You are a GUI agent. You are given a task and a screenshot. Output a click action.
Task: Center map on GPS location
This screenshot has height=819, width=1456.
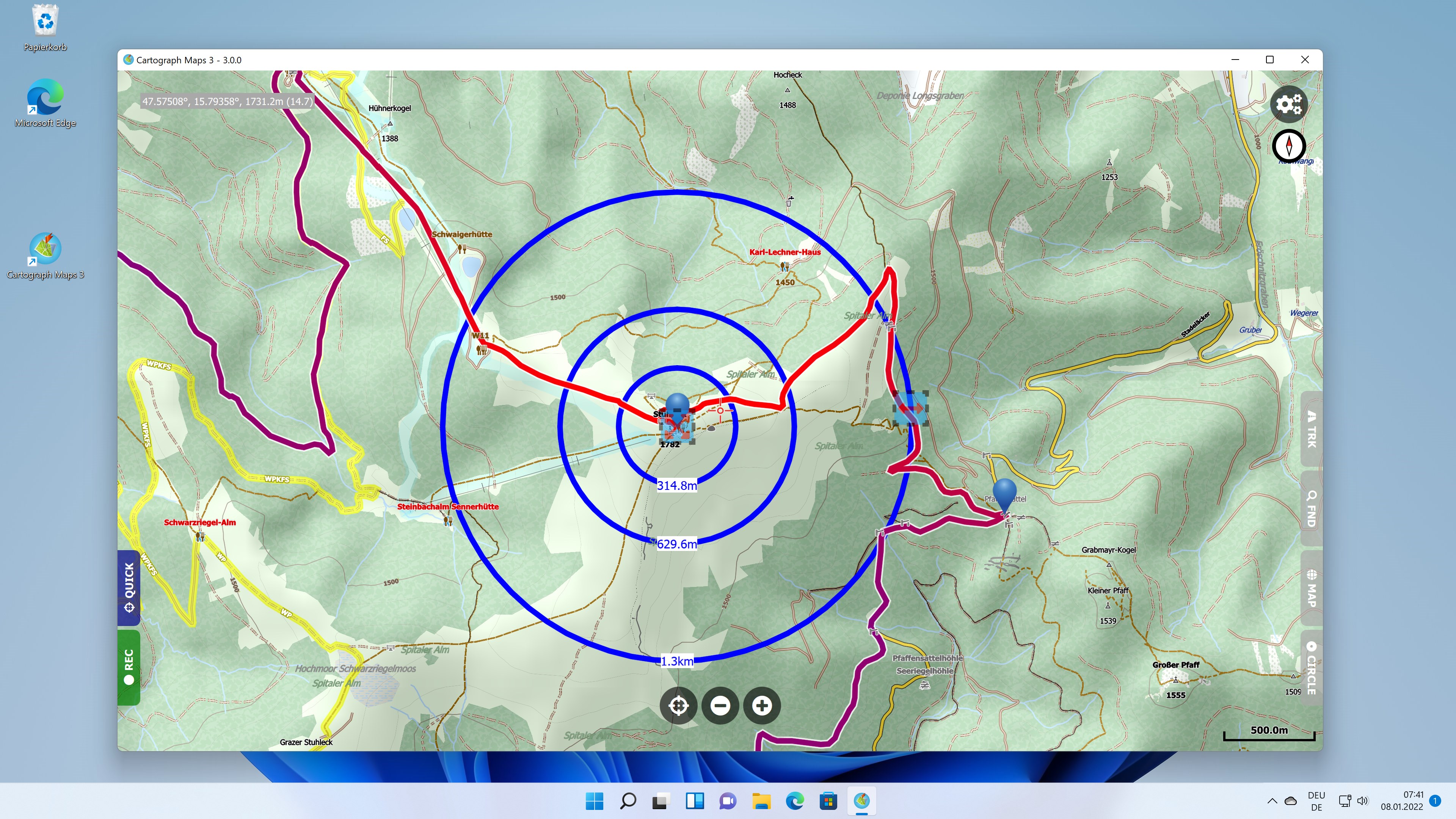tap(678, 705)
